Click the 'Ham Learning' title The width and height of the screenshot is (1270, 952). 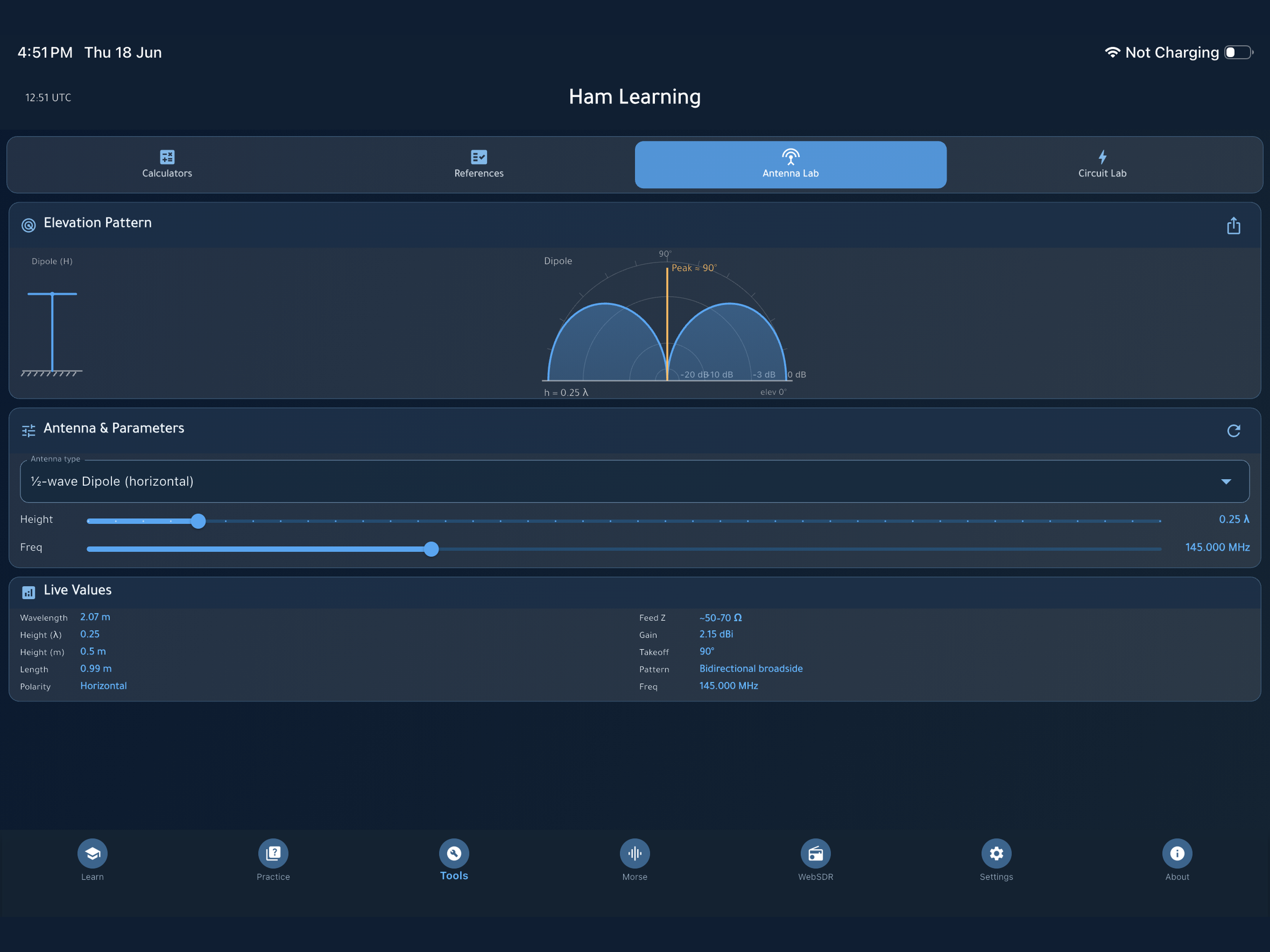[x=635, y=96]
